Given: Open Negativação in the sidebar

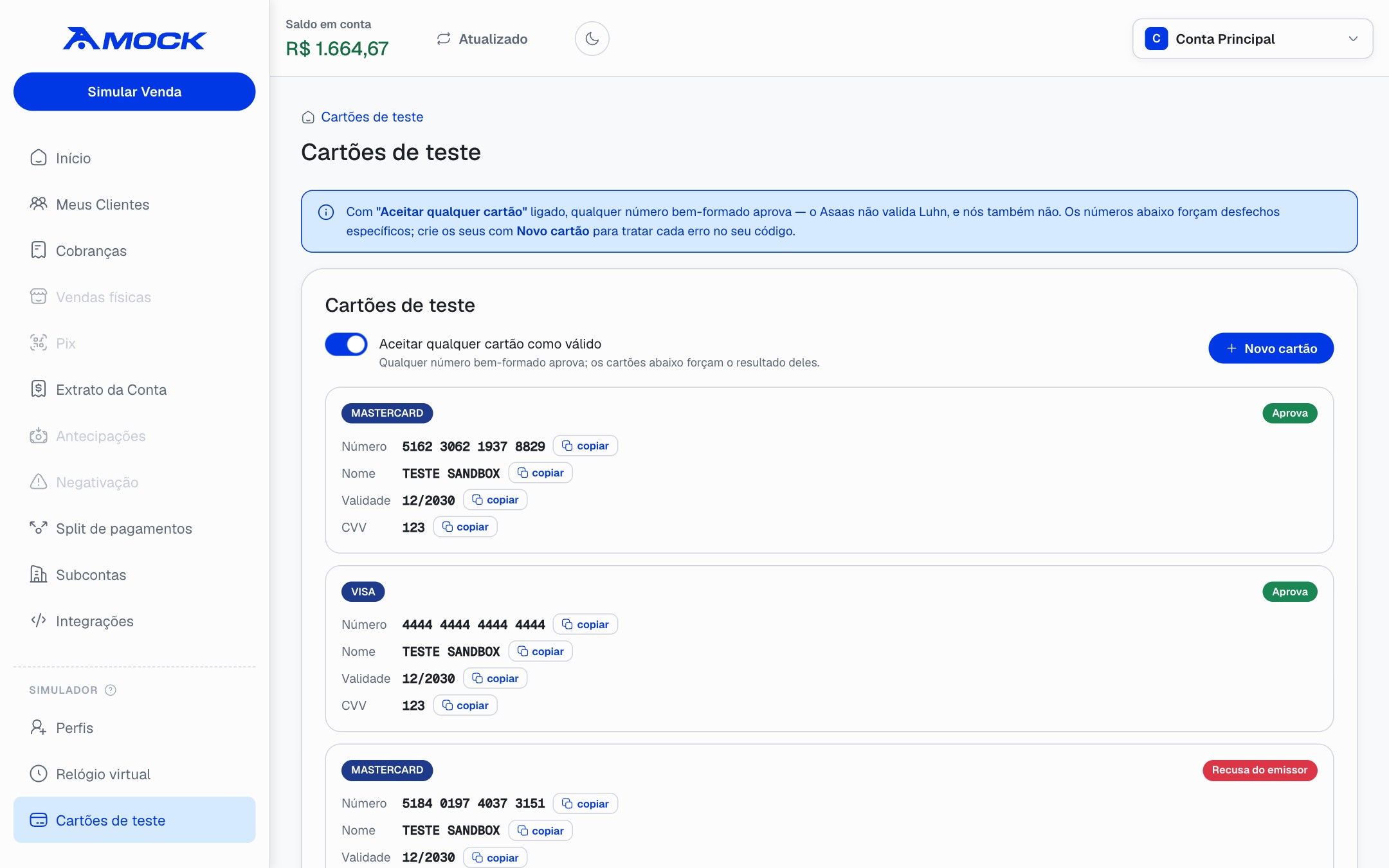Looking at the screenshot, I should pyautogui.click(x=134, y=482).
